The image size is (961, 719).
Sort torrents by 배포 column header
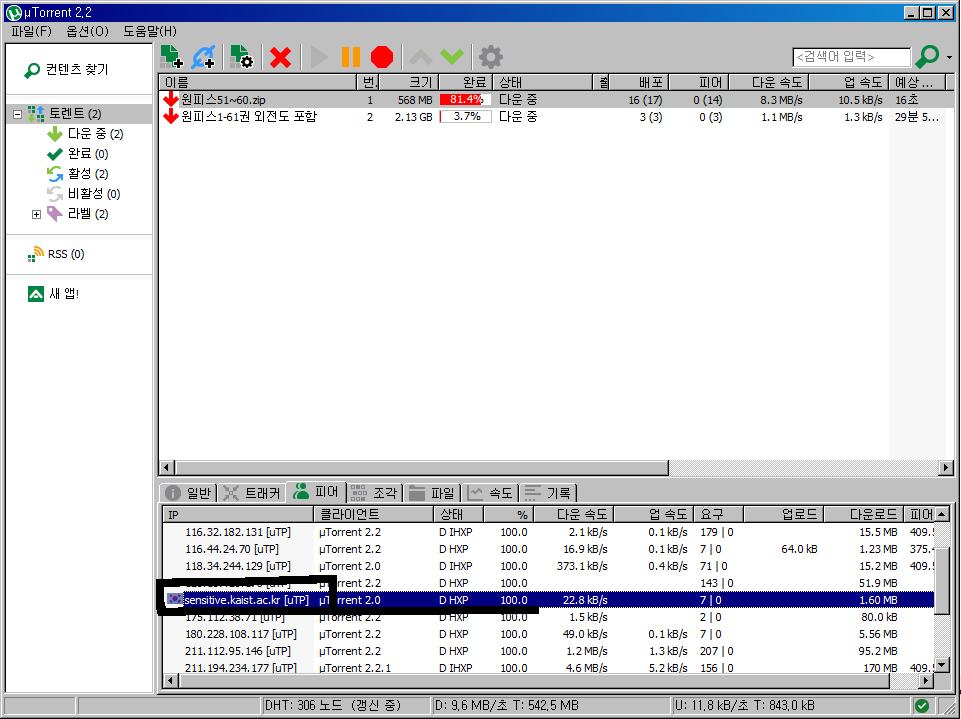pos(639,82)
